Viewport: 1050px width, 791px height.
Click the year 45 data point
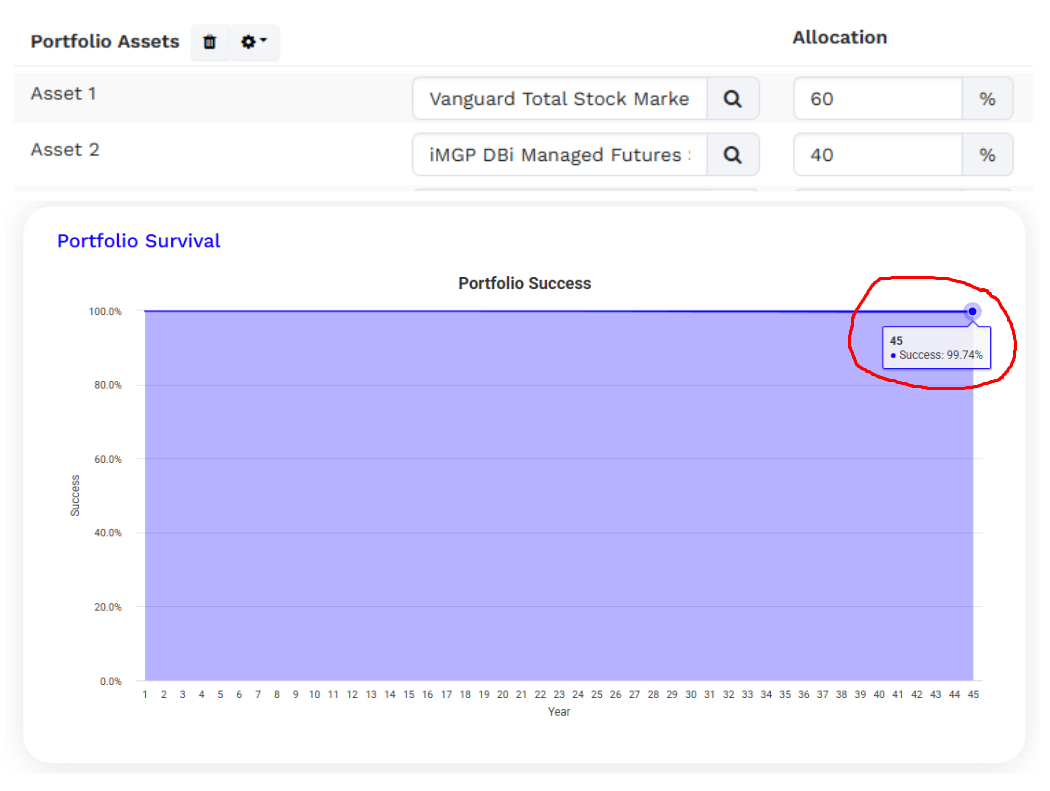(972, 311)
